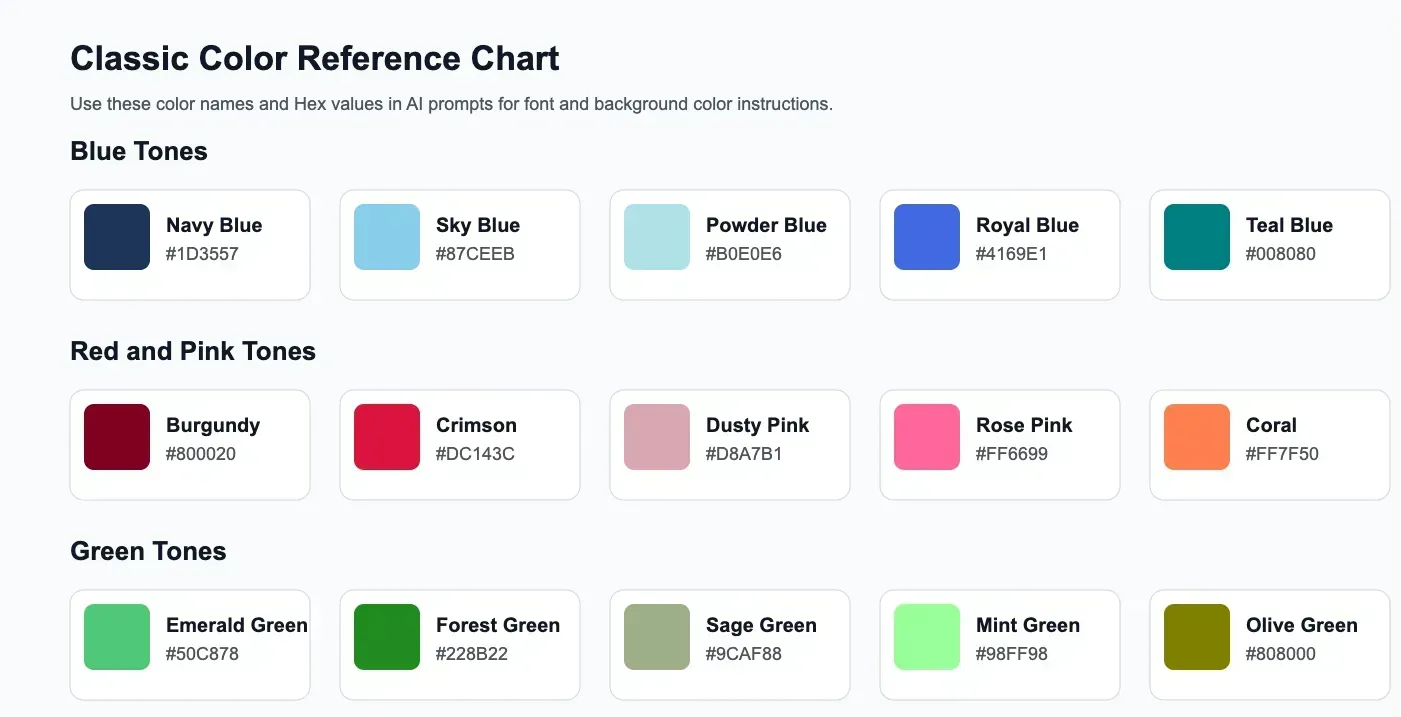This screenshot has height=717, width=1401.
Task: Click the Sky Blue name label
Action: [478, 225]
